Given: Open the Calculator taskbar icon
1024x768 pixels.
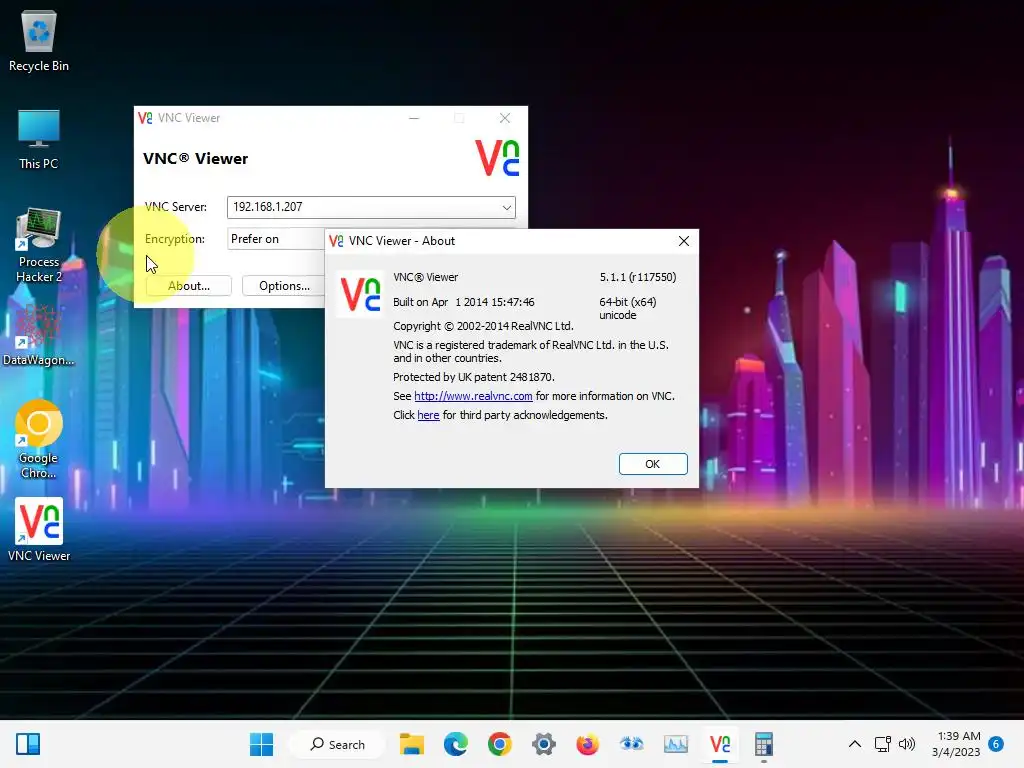Looking at the screenshot, I should coord(763,744).
